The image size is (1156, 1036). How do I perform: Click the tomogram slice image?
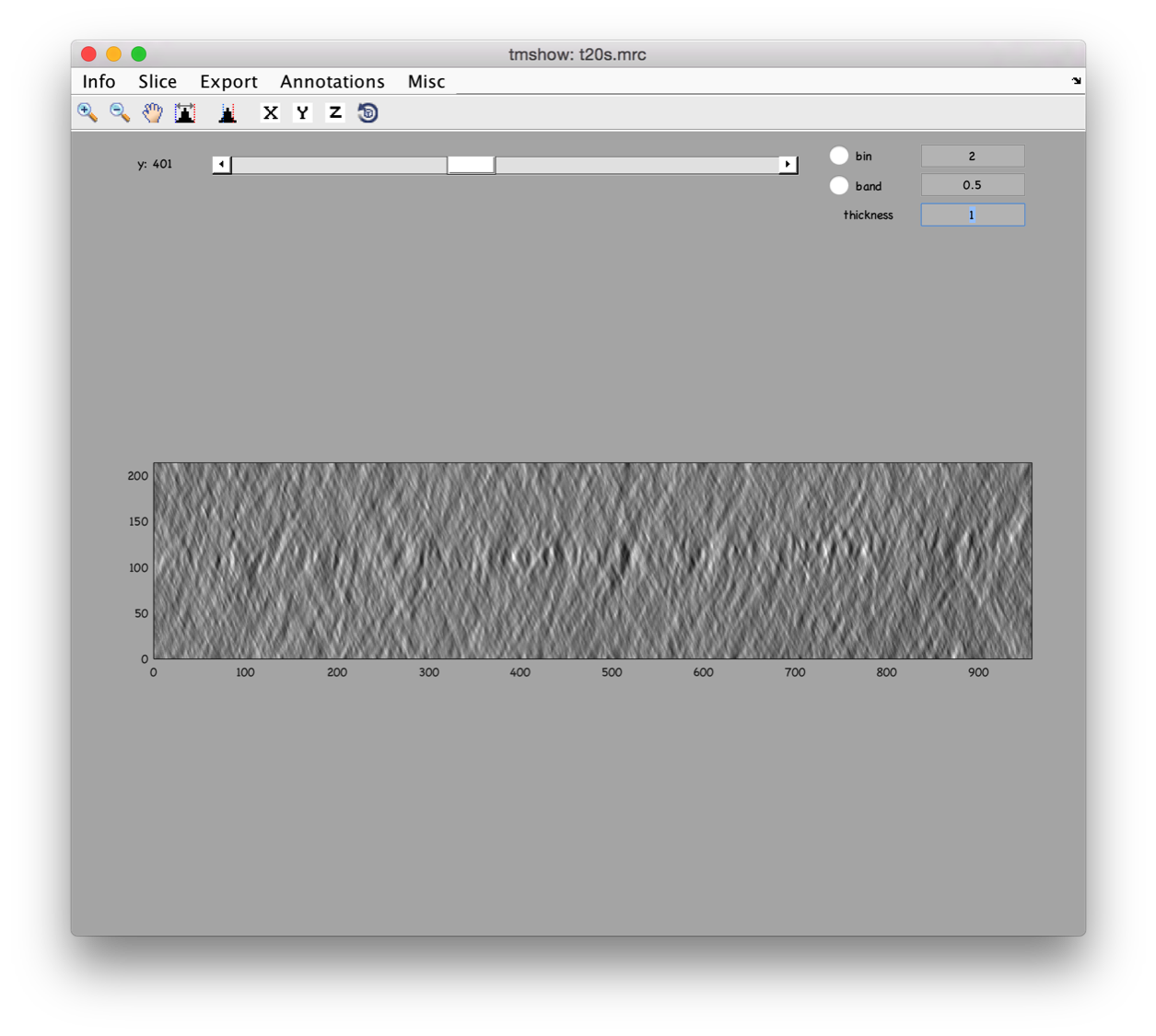(x=592, y=560)
